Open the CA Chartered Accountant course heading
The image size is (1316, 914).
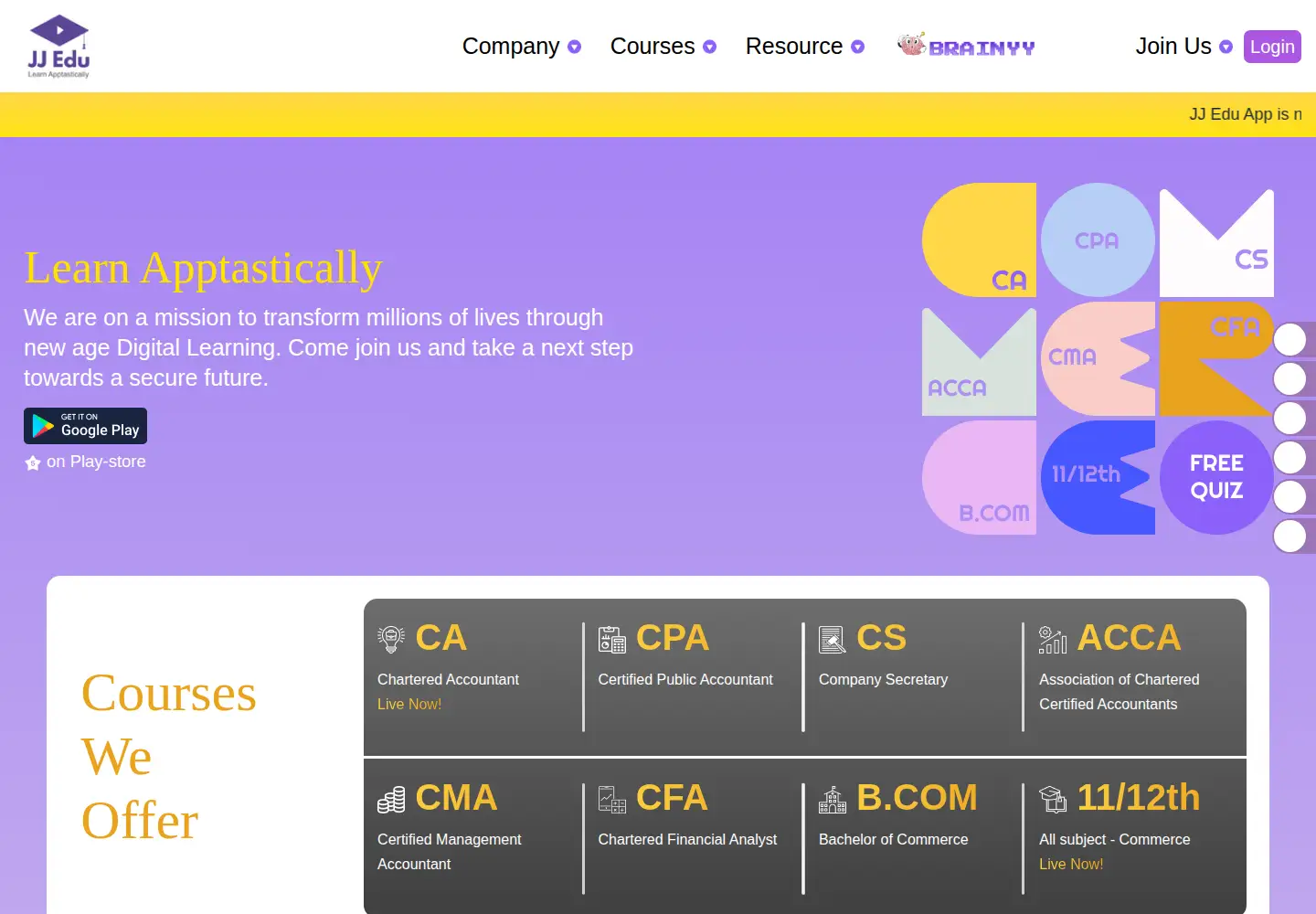coord(441,638)
